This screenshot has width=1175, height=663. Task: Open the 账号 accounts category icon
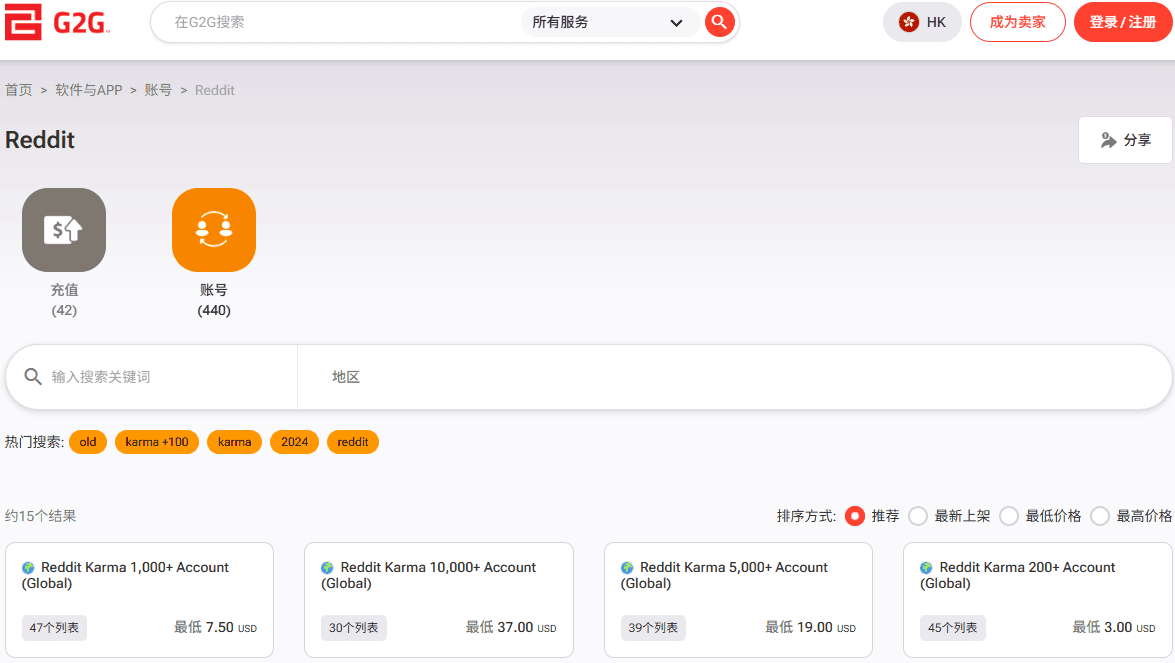coord(214,230)
